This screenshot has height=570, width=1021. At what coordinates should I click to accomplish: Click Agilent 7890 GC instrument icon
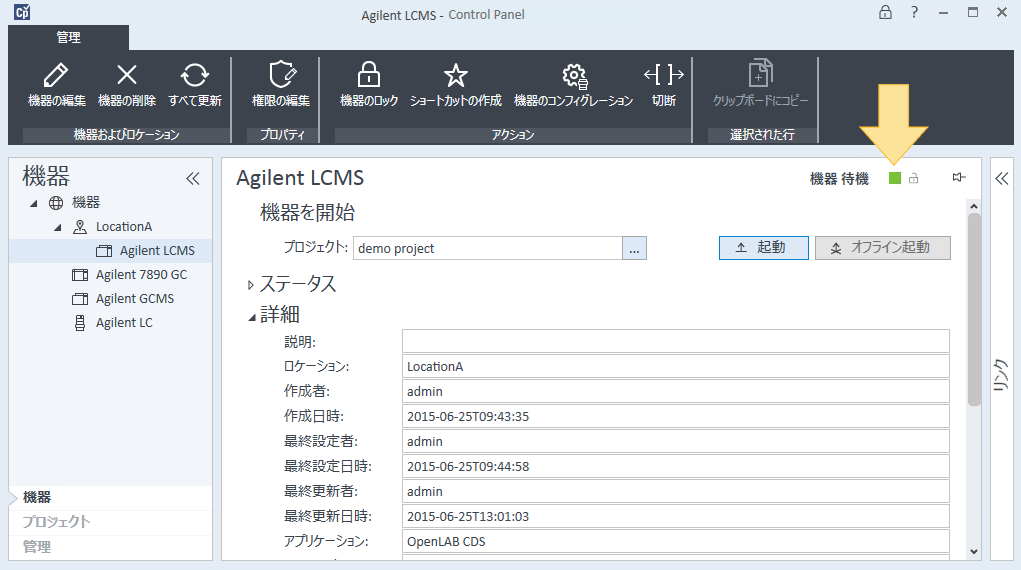click(x=79, y=275)
